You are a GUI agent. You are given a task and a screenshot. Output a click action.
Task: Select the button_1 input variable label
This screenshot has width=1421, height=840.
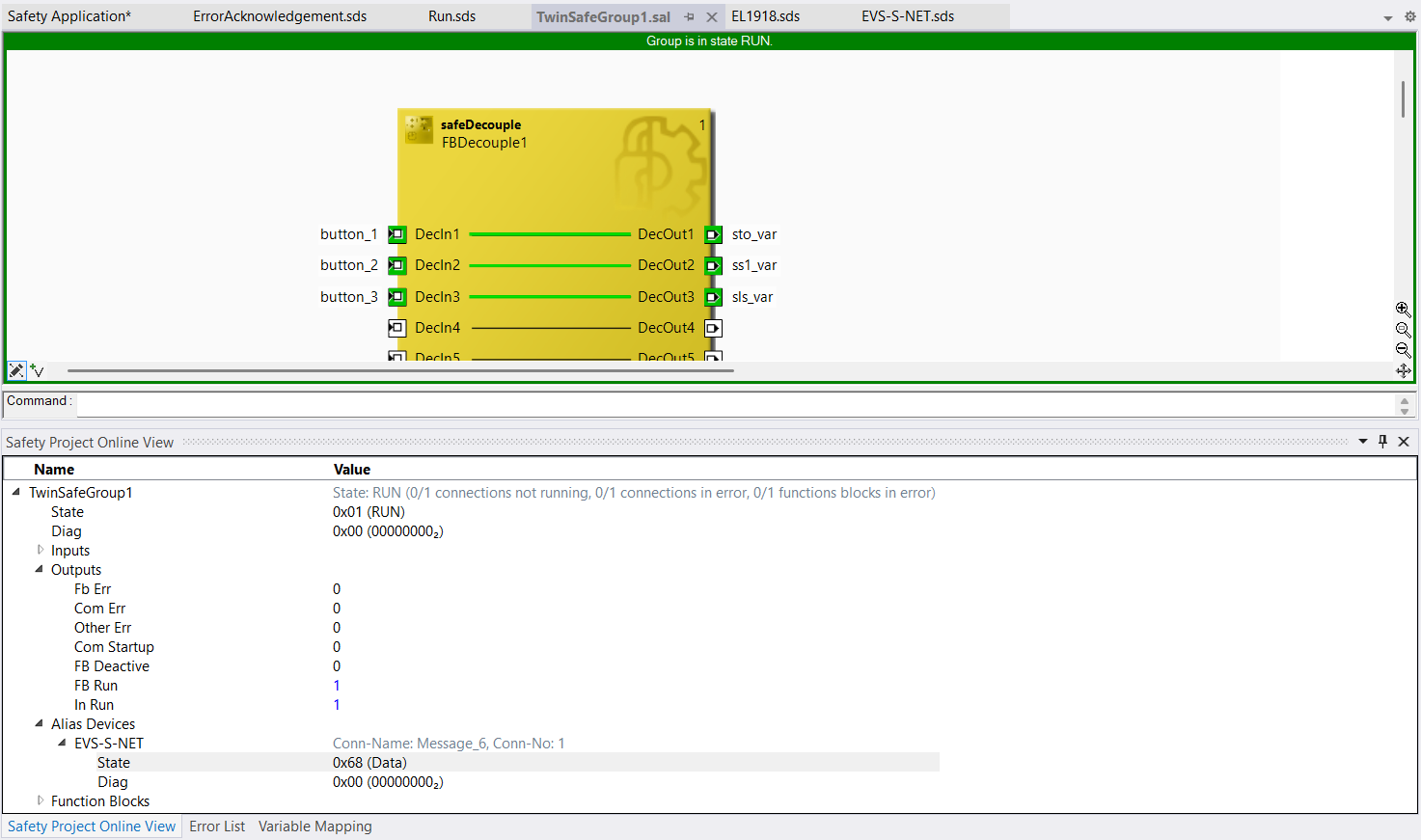[x=349, y=234]
